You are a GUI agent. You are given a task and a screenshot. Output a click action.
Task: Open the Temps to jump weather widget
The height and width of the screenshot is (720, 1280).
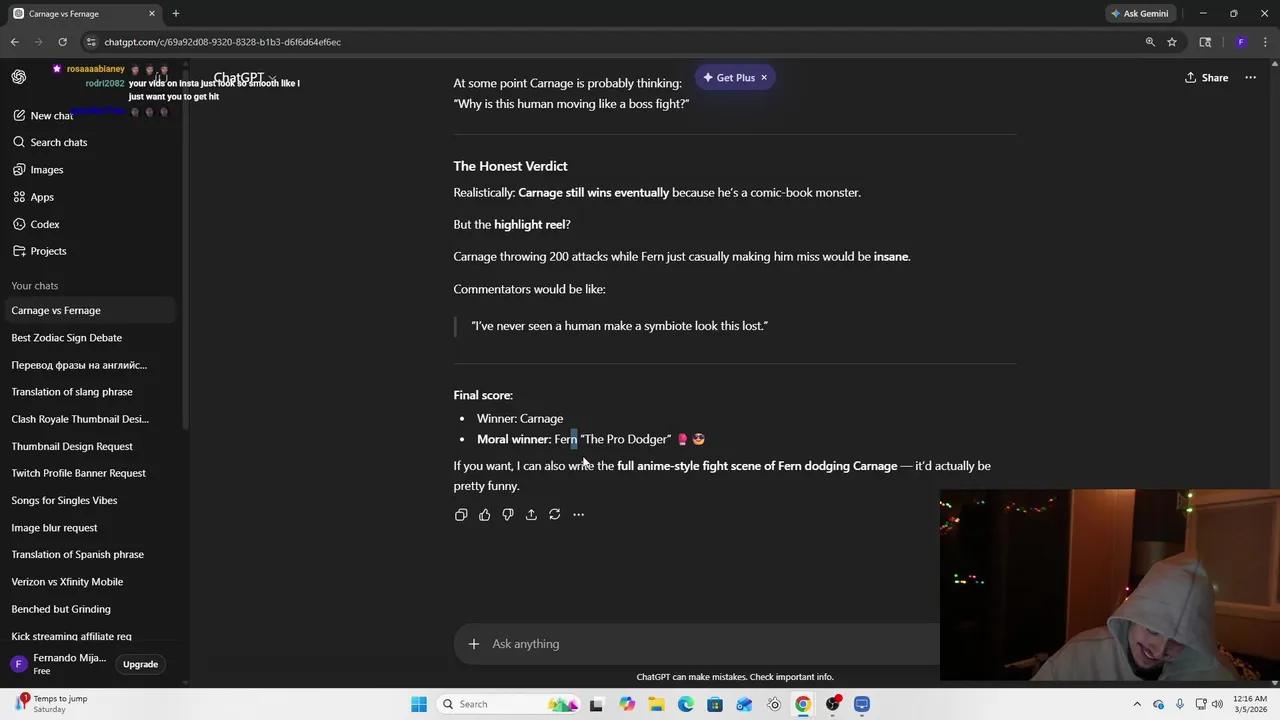pos(52,704)
